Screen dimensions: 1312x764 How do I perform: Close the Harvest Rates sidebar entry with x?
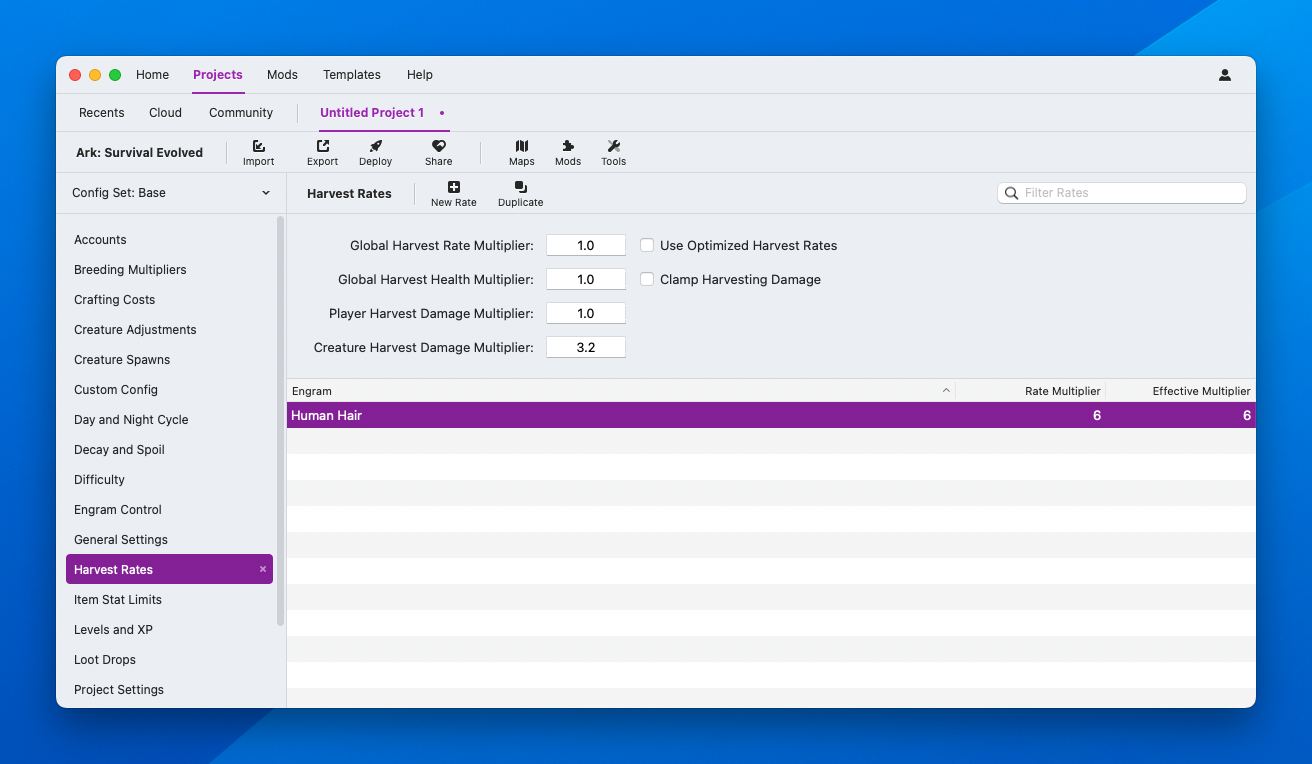coord(263,569)
